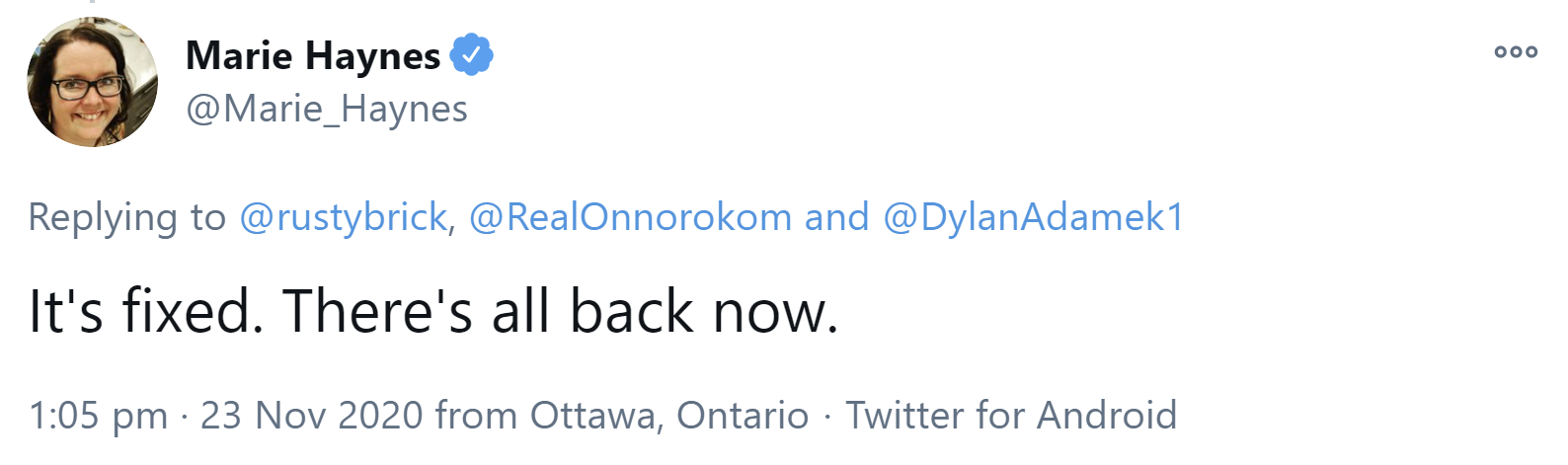Open the three-dot more options menu
Viewport: 1568px width, 465px height.
[x=1516, y=52]
